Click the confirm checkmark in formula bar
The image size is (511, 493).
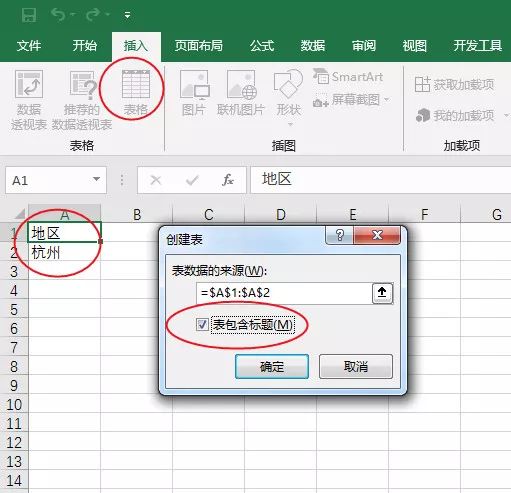[x=192, y=180]
